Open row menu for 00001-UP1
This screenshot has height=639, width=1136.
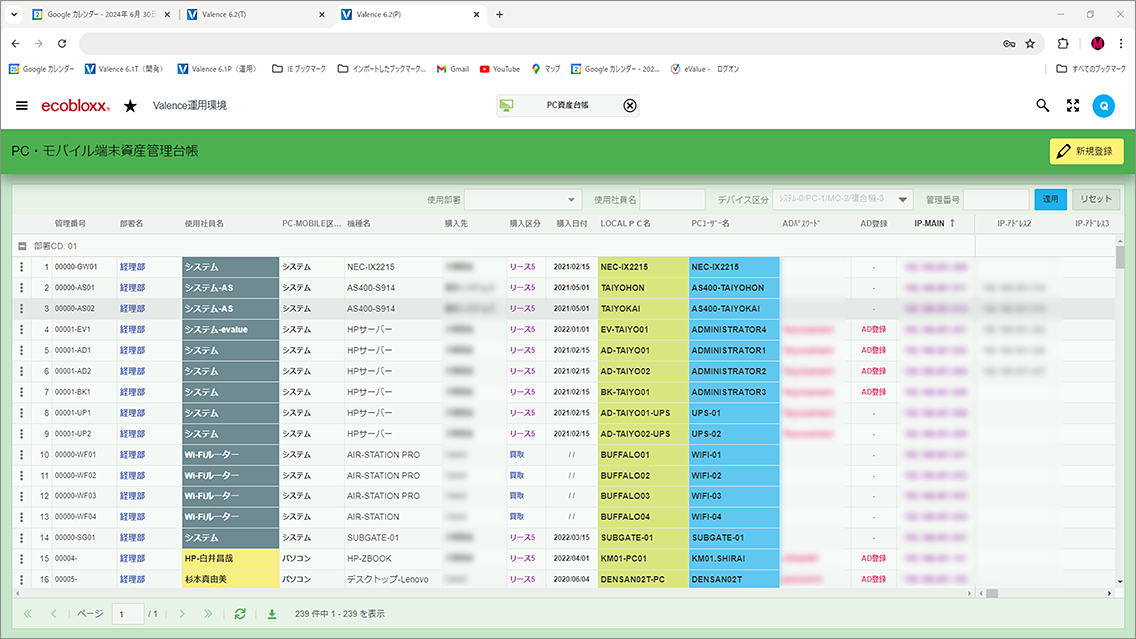(22, 413)
